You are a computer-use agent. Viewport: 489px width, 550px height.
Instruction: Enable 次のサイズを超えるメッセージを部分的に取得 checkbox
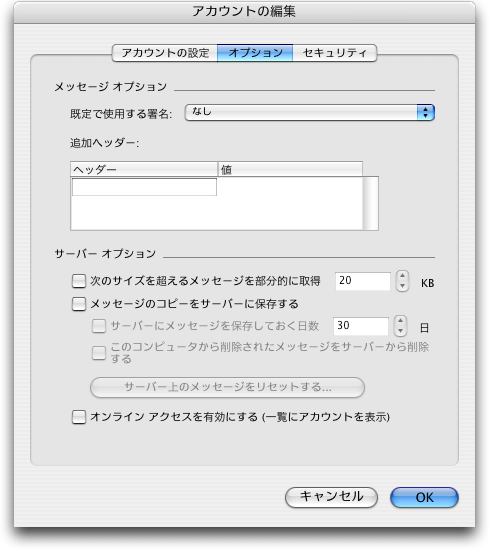(79, 281)
